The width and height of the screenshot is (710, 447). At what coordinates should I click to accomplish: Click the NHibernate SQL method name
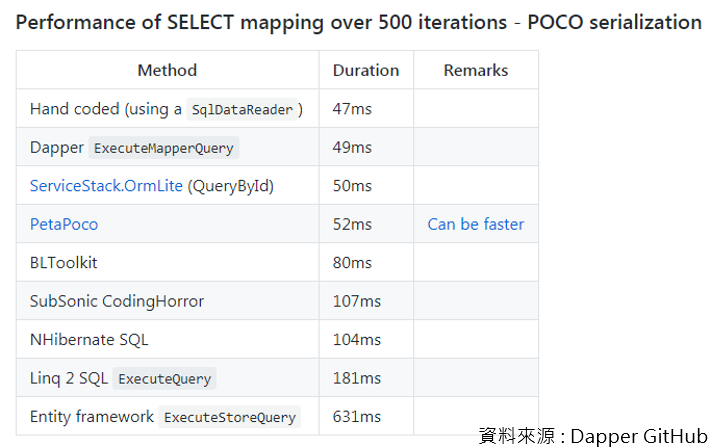pyautogui.click(x=89, y=340)
